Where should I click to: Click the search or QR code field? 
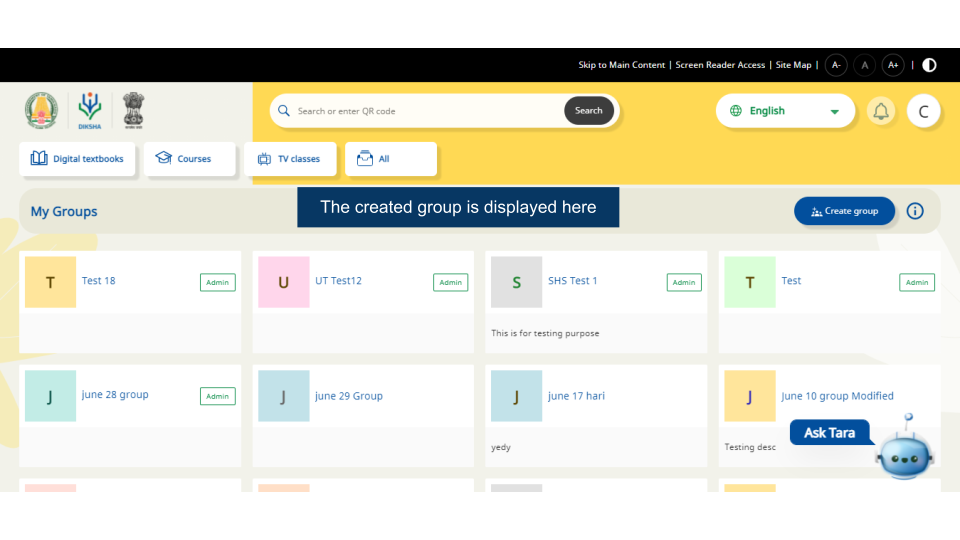point(425,111)
